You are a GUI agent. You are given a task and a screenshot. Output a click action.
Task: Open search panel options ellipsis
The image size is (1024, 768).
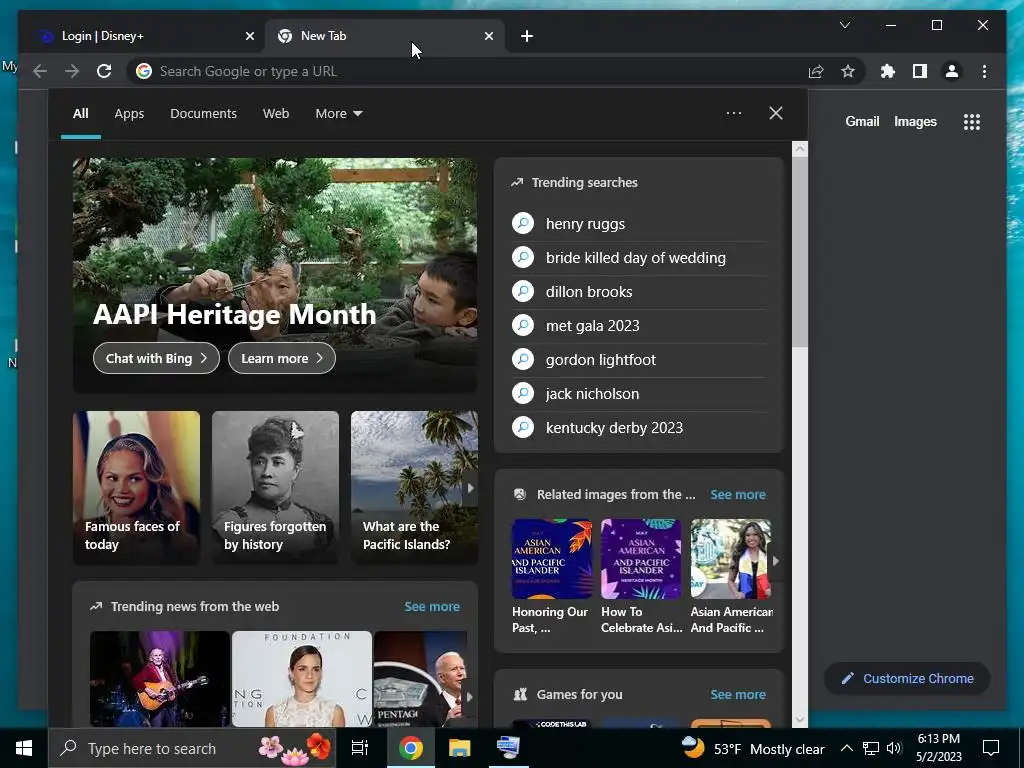pos(733,113)
